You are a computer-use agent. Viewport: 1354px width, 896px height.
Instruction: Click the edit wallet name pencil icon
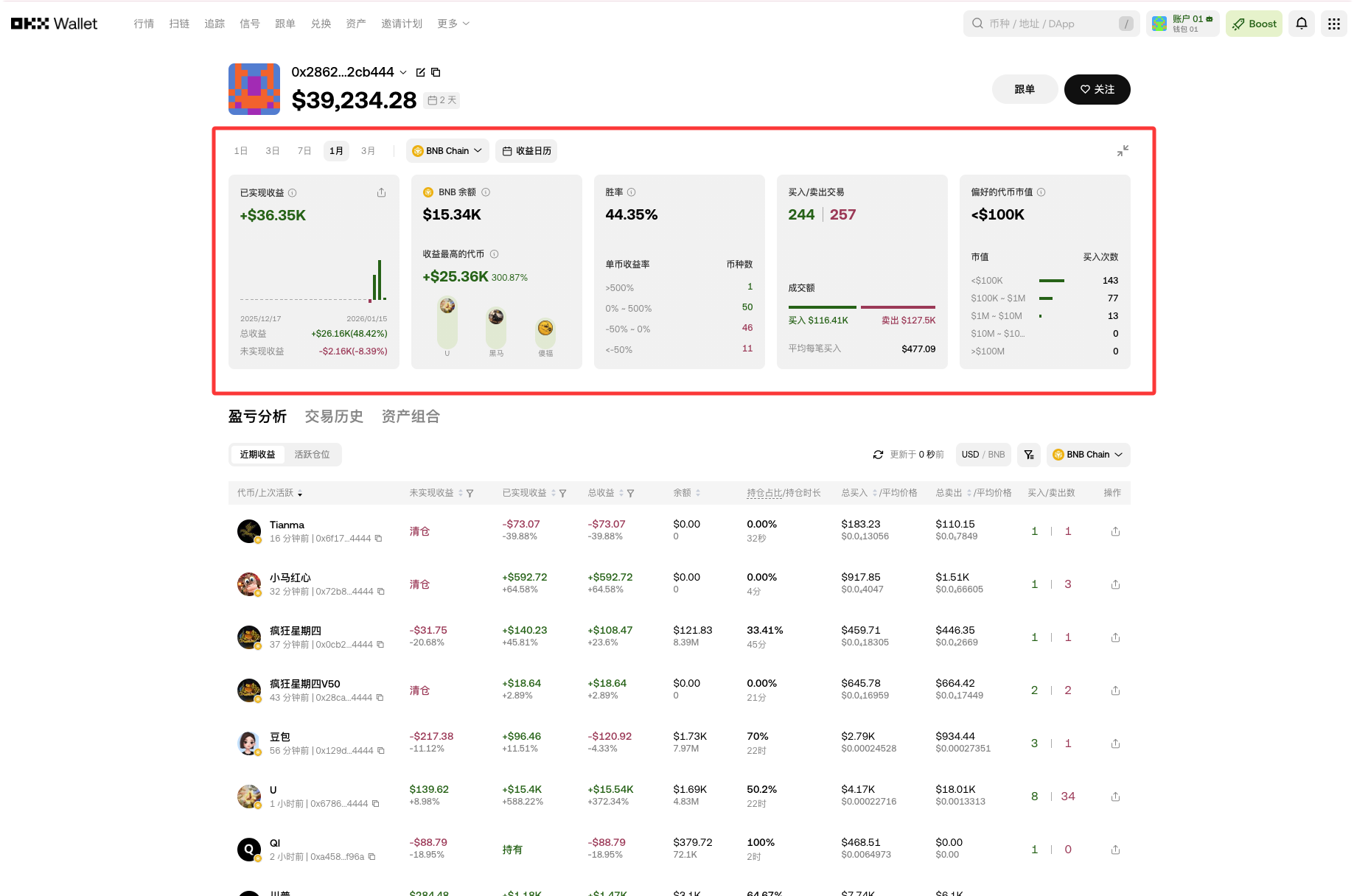point(421,72)
